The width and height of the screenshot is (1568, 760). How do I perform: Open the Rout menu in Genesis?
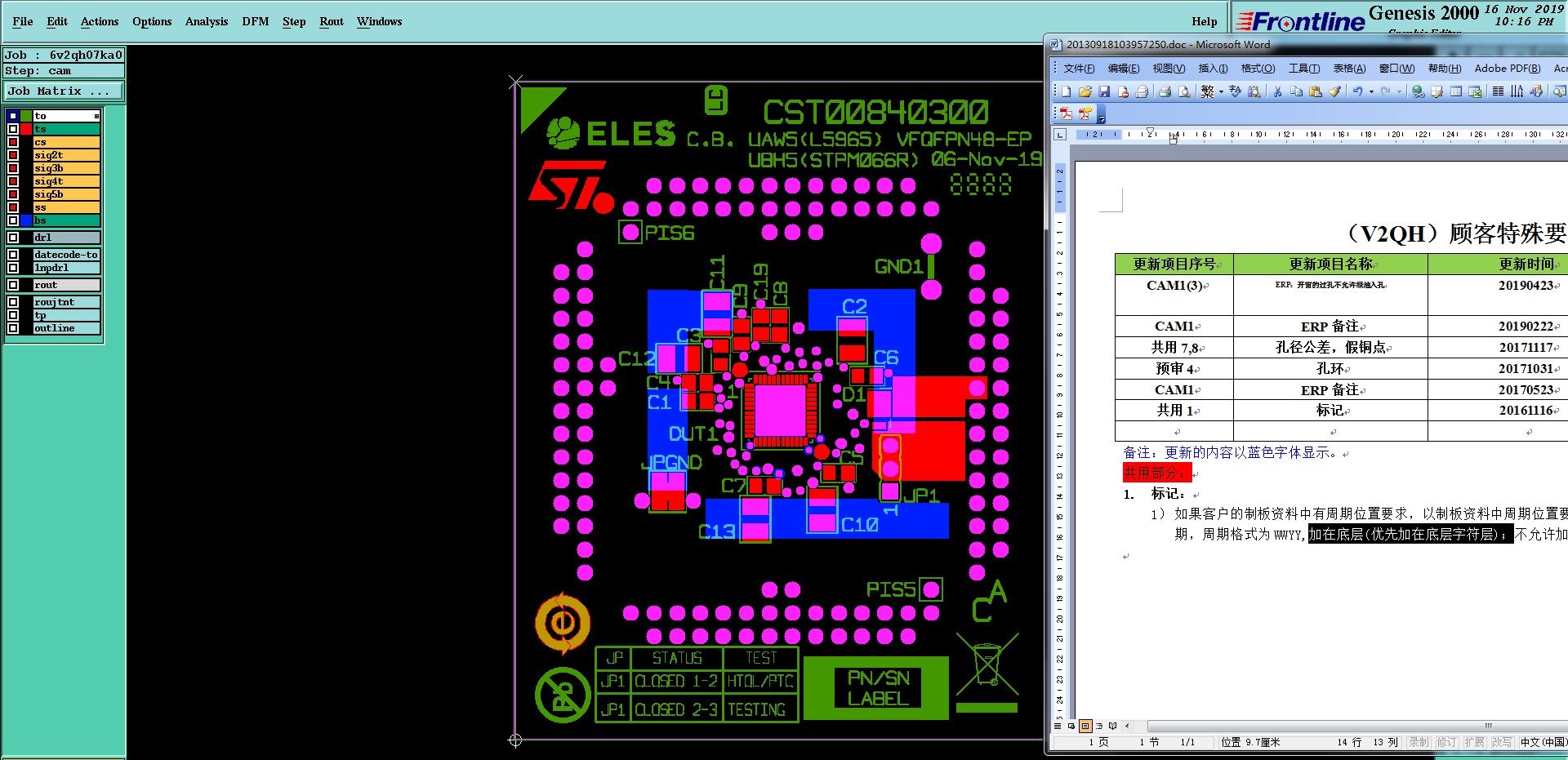(x=332, y=21)
